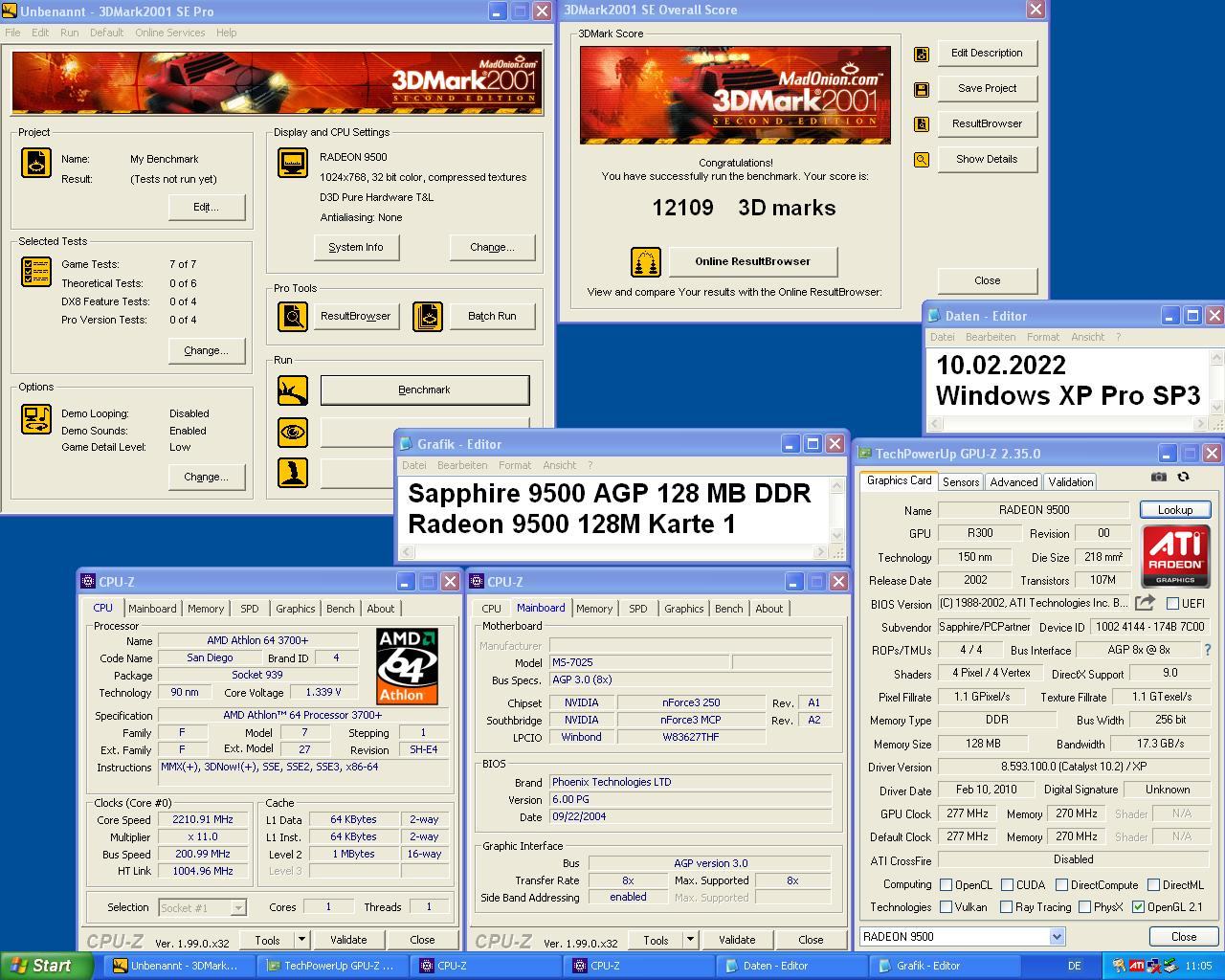Open the Bearbeiten menu in Daten - Editor
The height and width of the screenshot is (980, 1225).
[991, 337]
